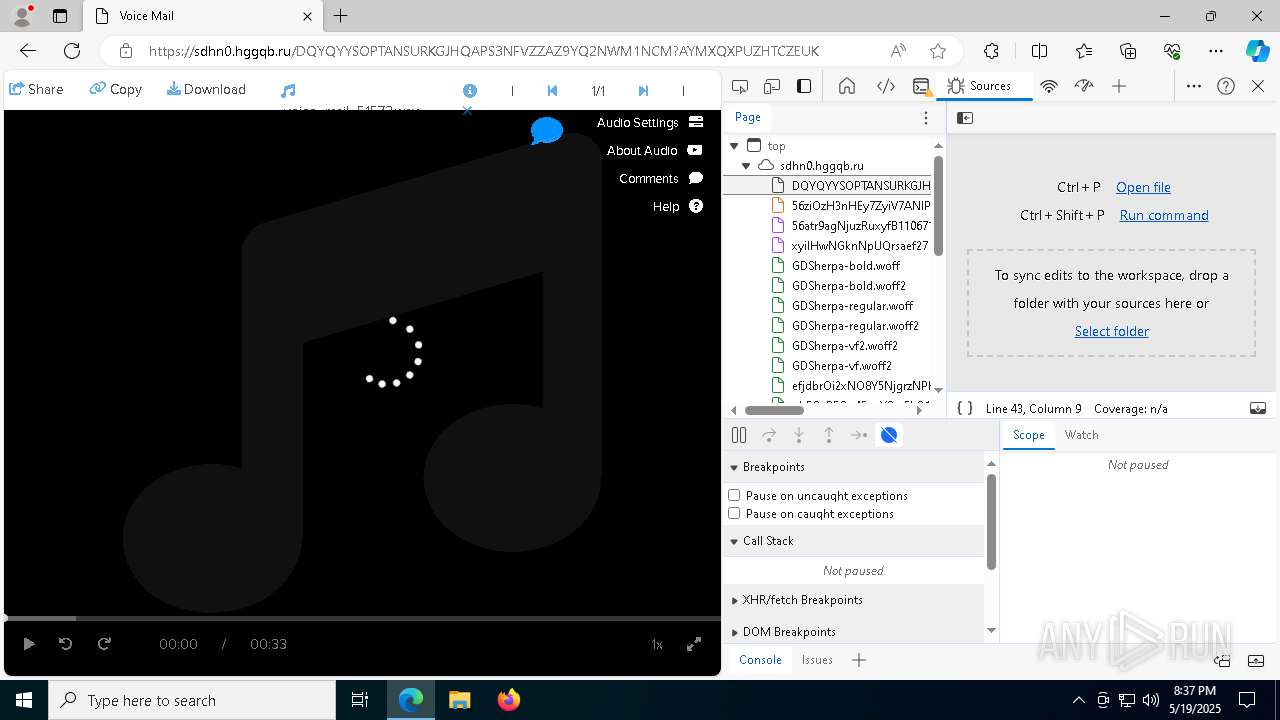Click the DevTools dock side icon
1280x720 pixels.
coord(804,86)
